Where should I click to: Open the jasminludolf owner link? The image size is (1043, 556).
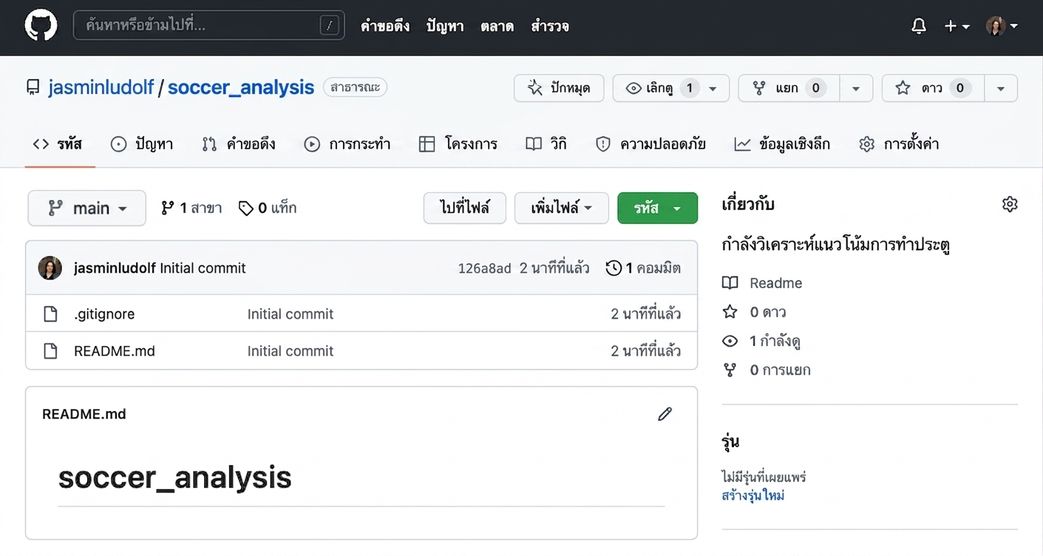pos(100,87)
